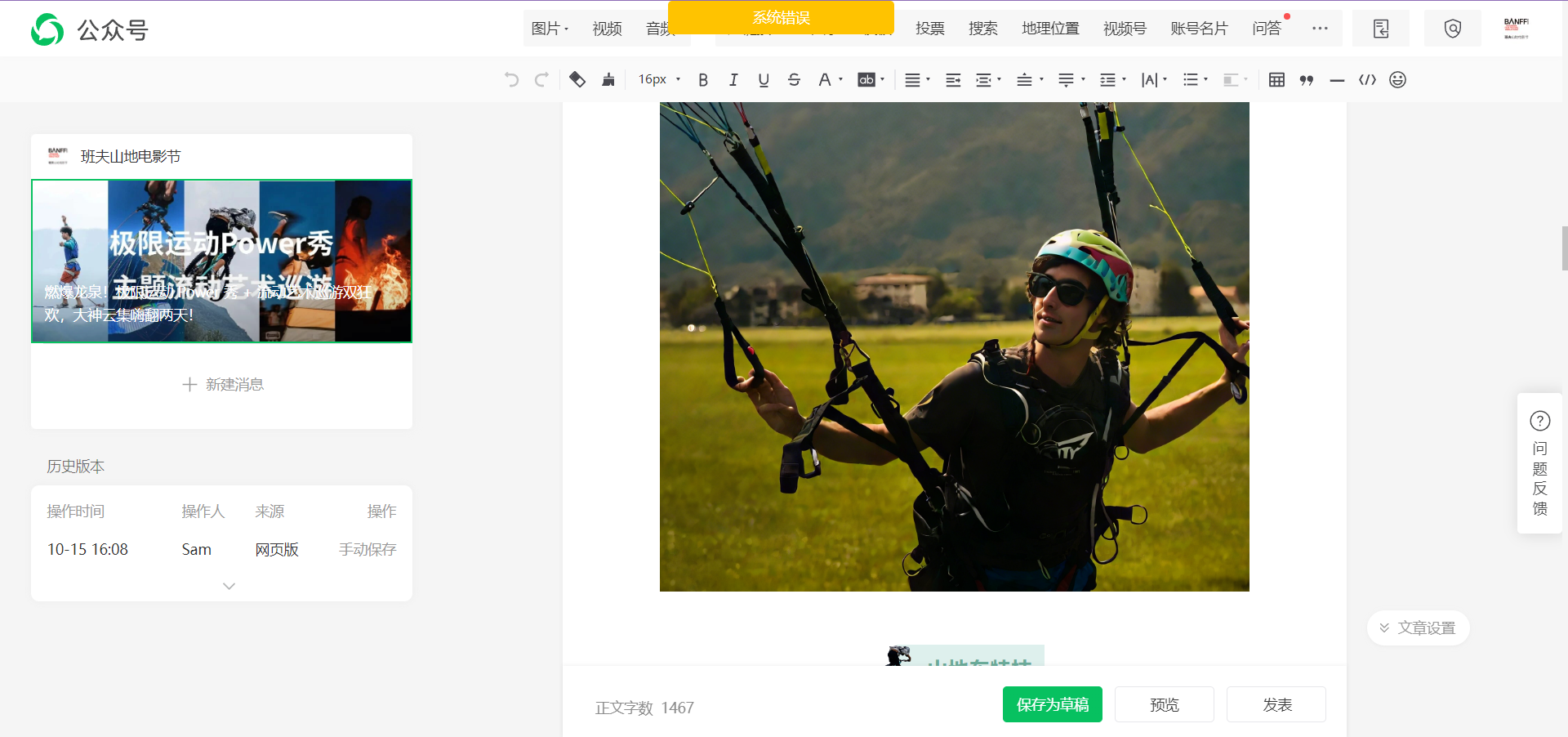Image resolution: width=1568 pixels, height=737 pixels.
Task: Open the emoji picker
Action: pos(1397,79)
